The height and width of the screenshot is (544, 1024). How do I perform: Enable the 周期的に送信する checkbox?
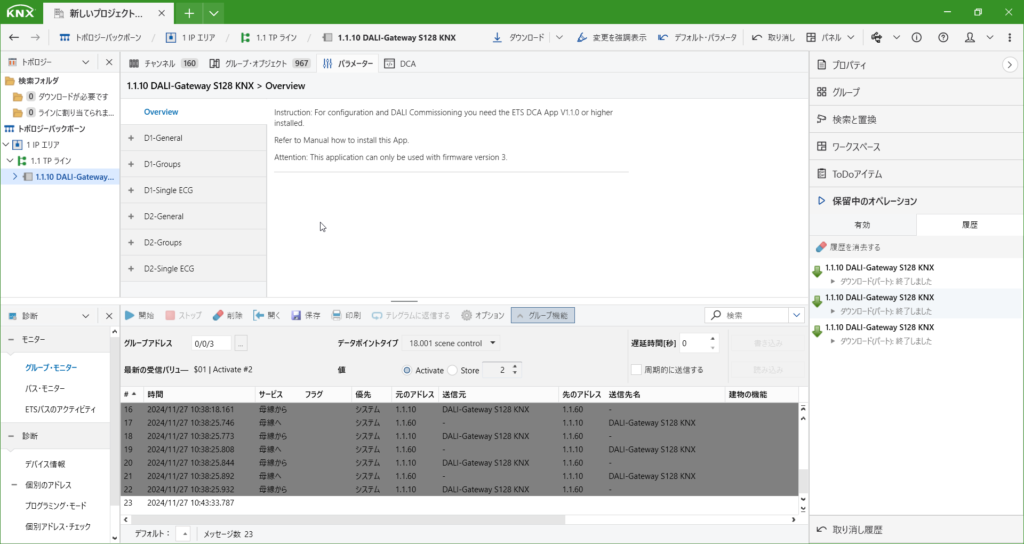pos(636,370)
